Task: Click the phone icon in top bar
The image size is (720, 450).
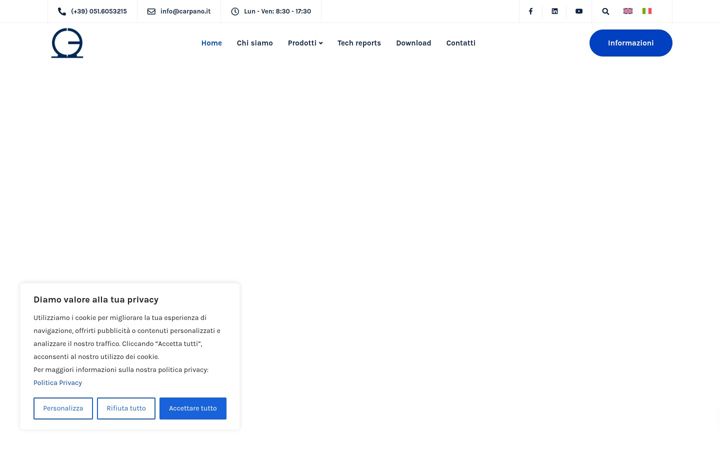Action: pyautogui.click(x=62, y=11)
